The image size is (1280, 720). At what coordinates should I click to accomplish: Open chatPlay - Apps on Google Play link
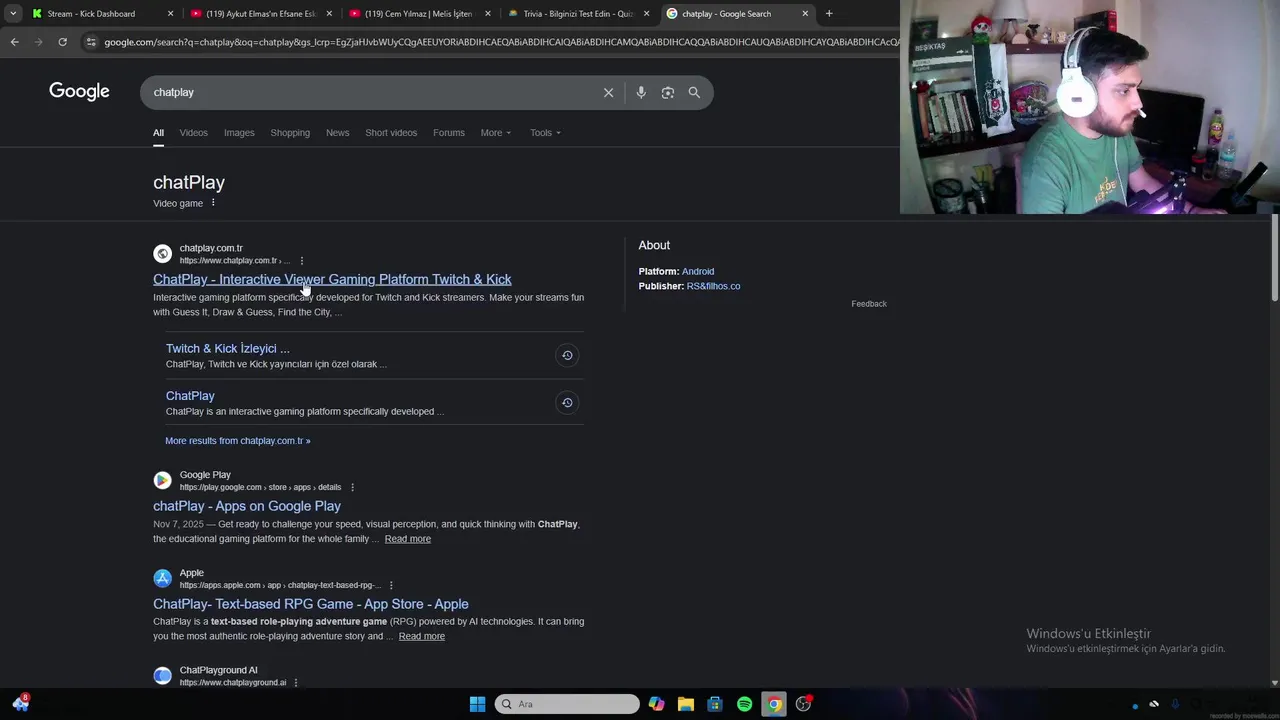coord(247,506)
